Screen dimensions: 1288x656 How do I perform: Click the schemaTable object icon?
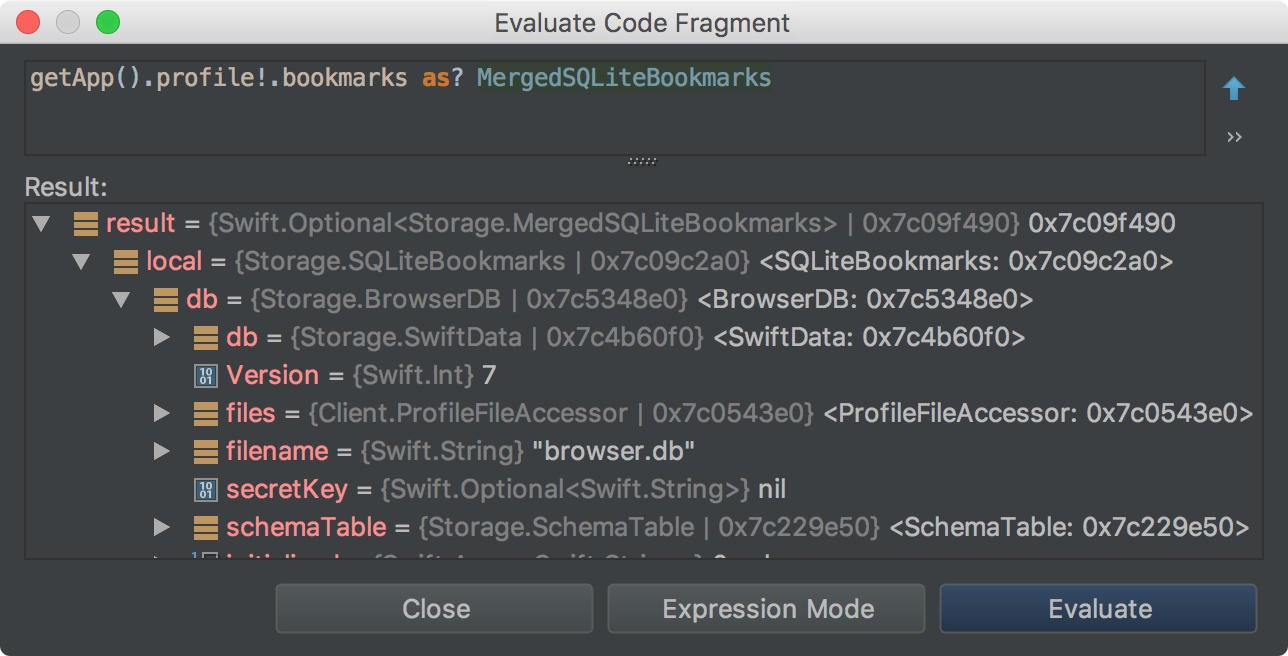pos(206,527)
